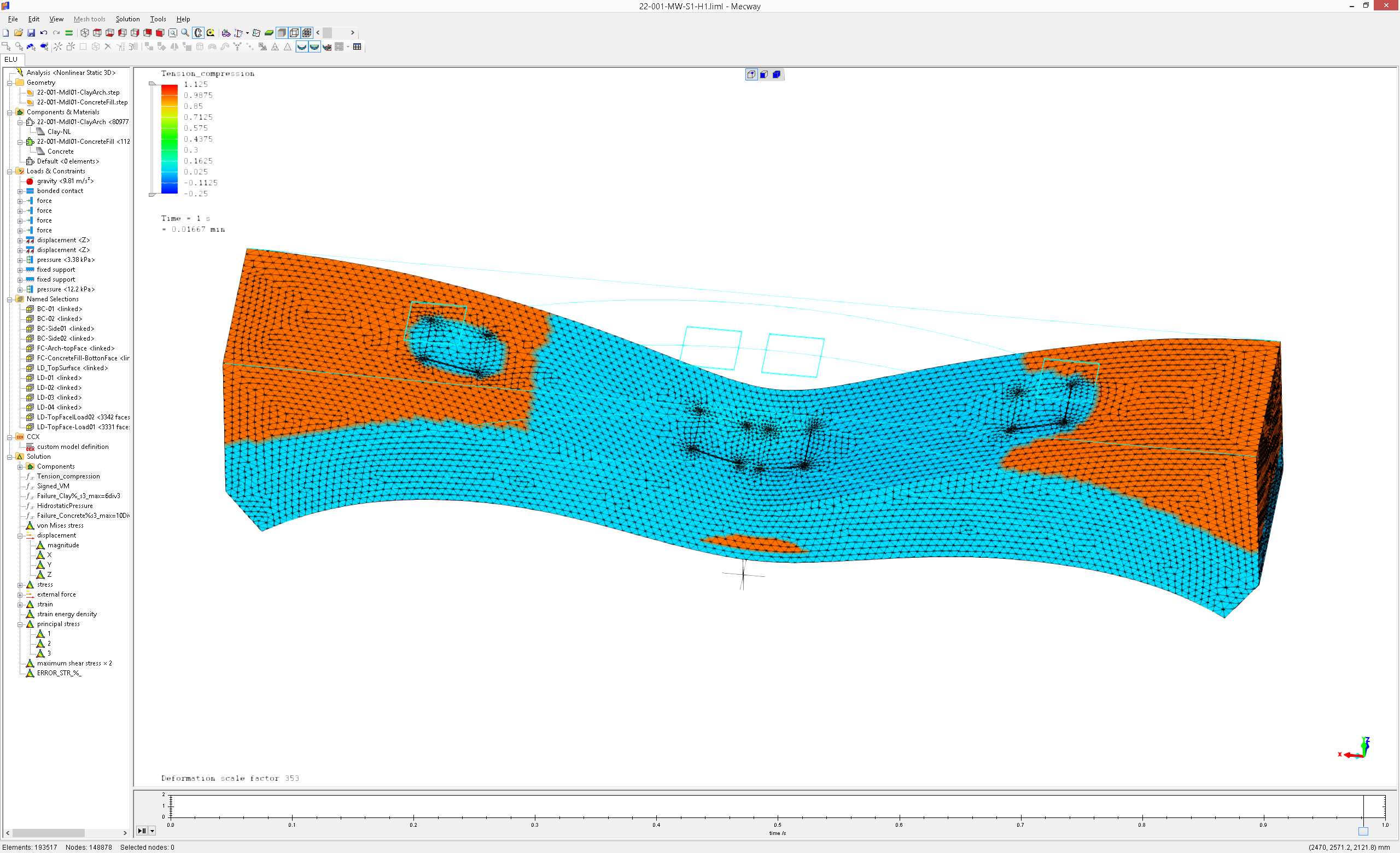Select the zoom magnifying glass tool
The width and height of the screenshot is (1400, 853).
tap(185, 33)
